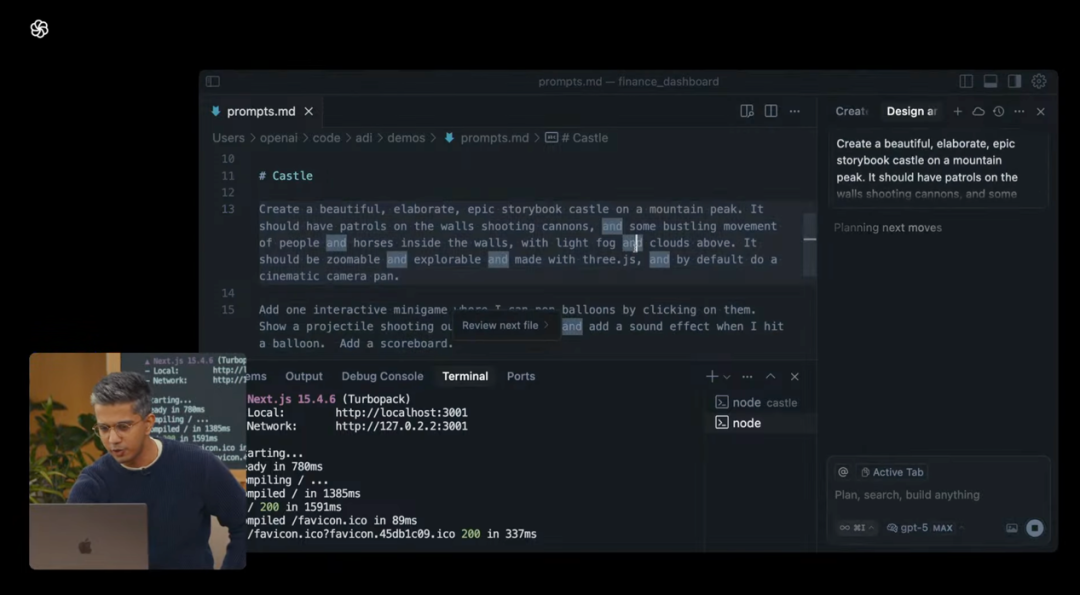
Task: Stop the running agent generation
Action: click(x=1035, y=528)
